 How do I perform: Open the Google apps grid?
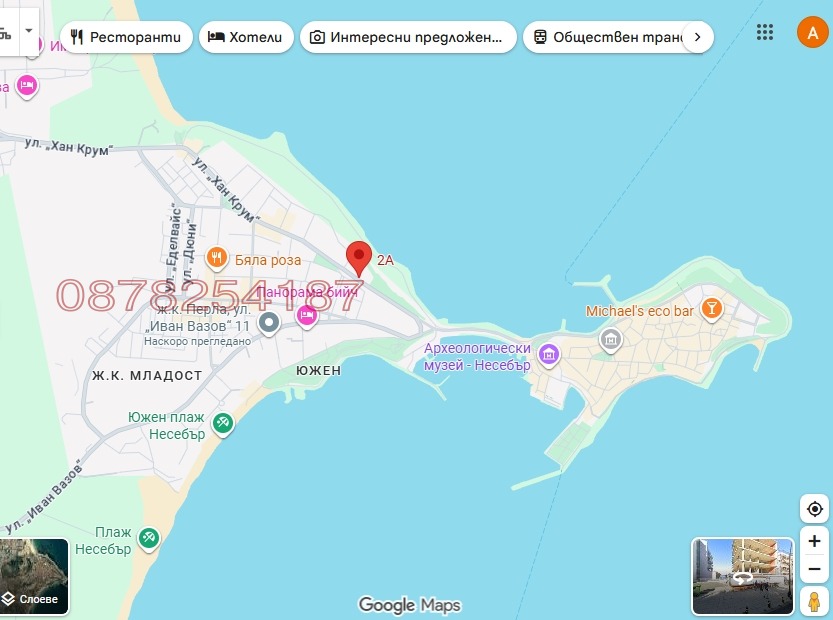tap(765, 32)
